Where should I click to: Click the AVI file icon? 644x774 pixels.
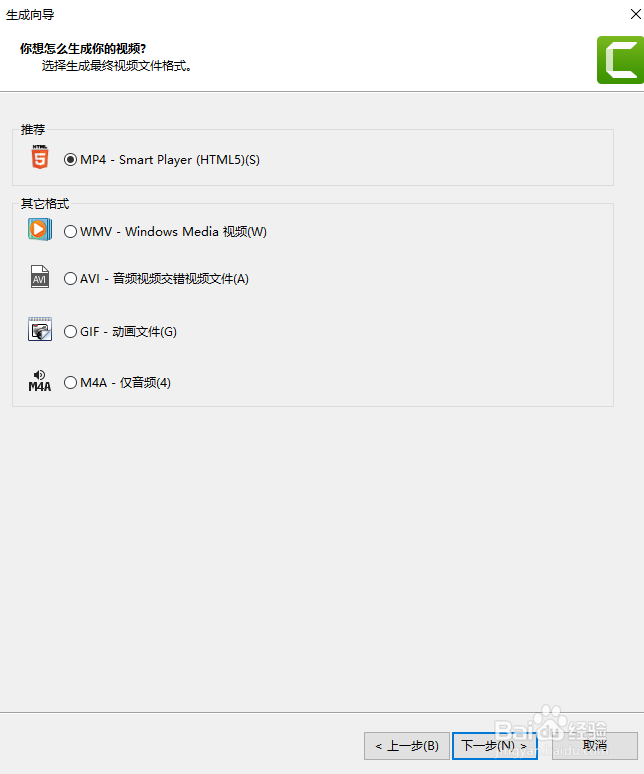39,276
